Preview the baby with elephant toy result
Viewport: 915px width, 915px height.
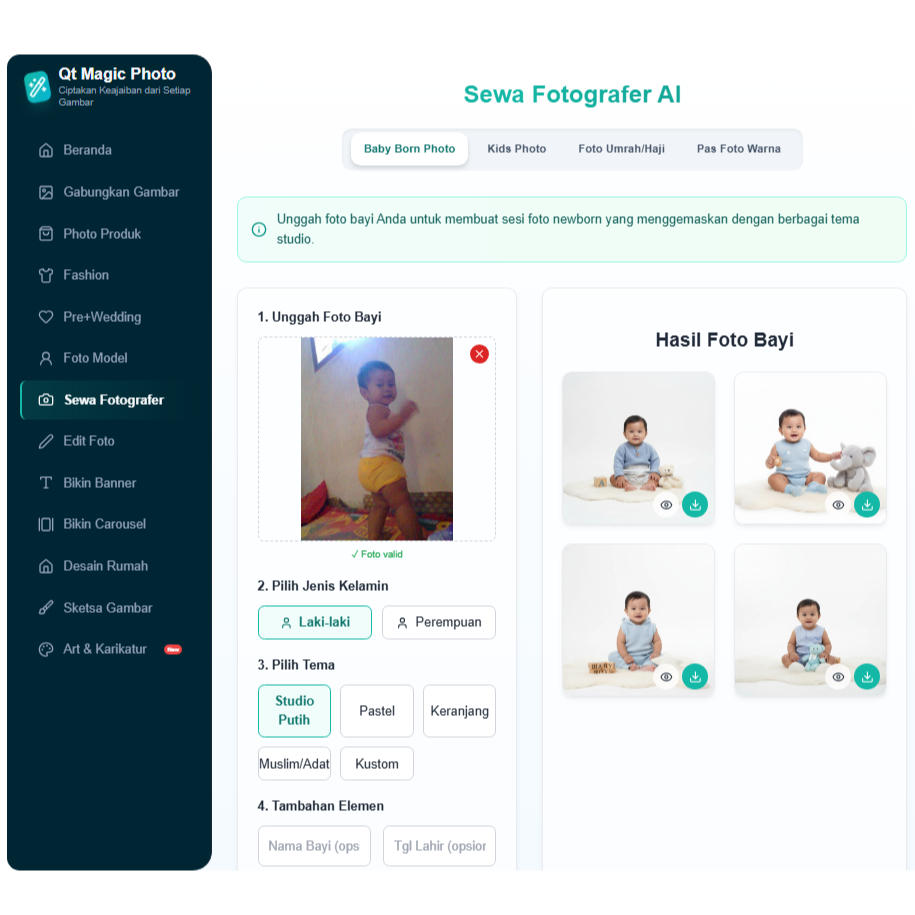pyautogui.click(x=838, y=505)
